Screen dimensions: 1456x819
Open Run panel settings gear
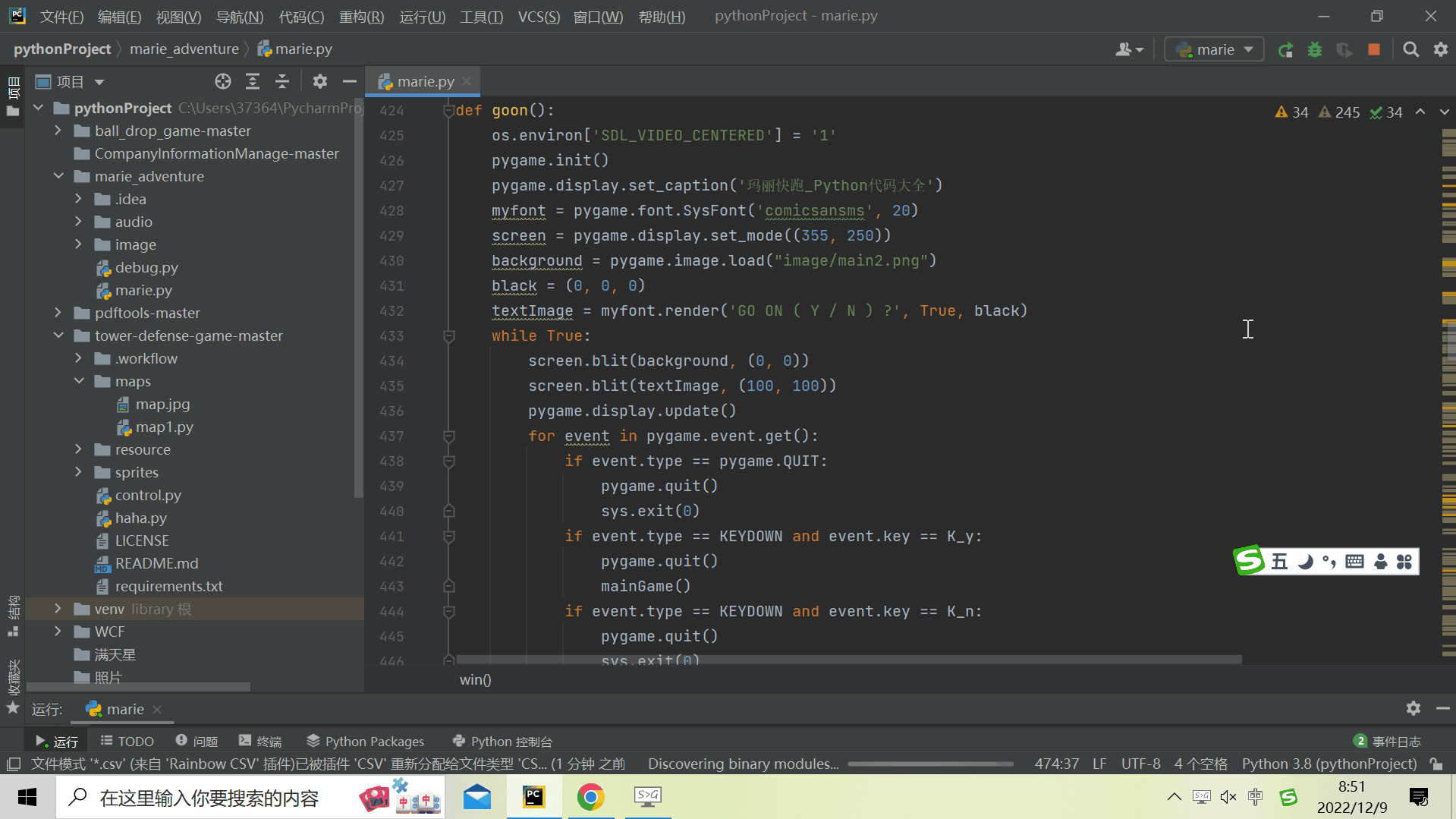(1413, 708)
